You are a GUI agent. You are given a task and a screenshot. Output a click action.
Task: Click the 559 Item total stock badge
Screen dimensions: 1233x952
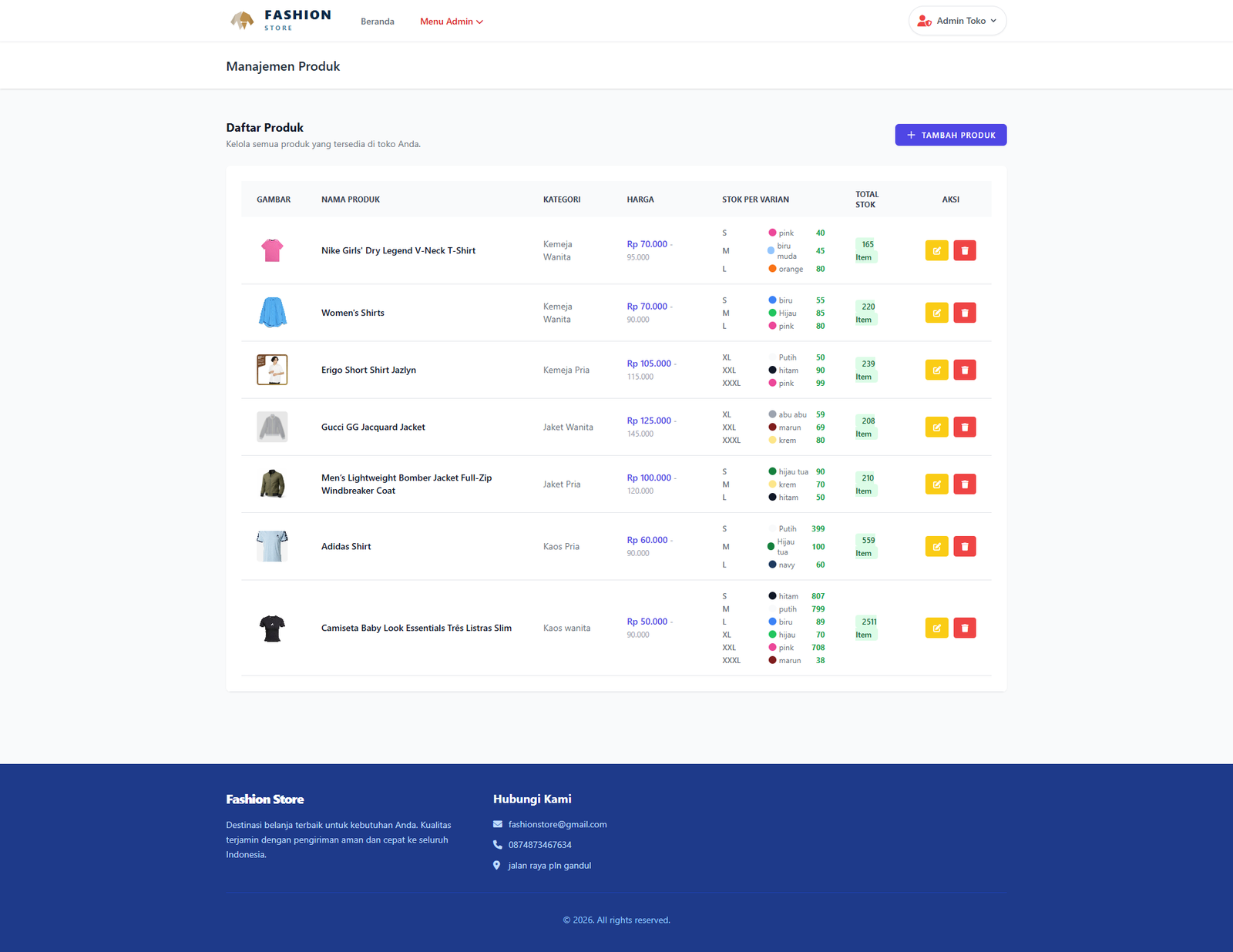tap(866, 547)
